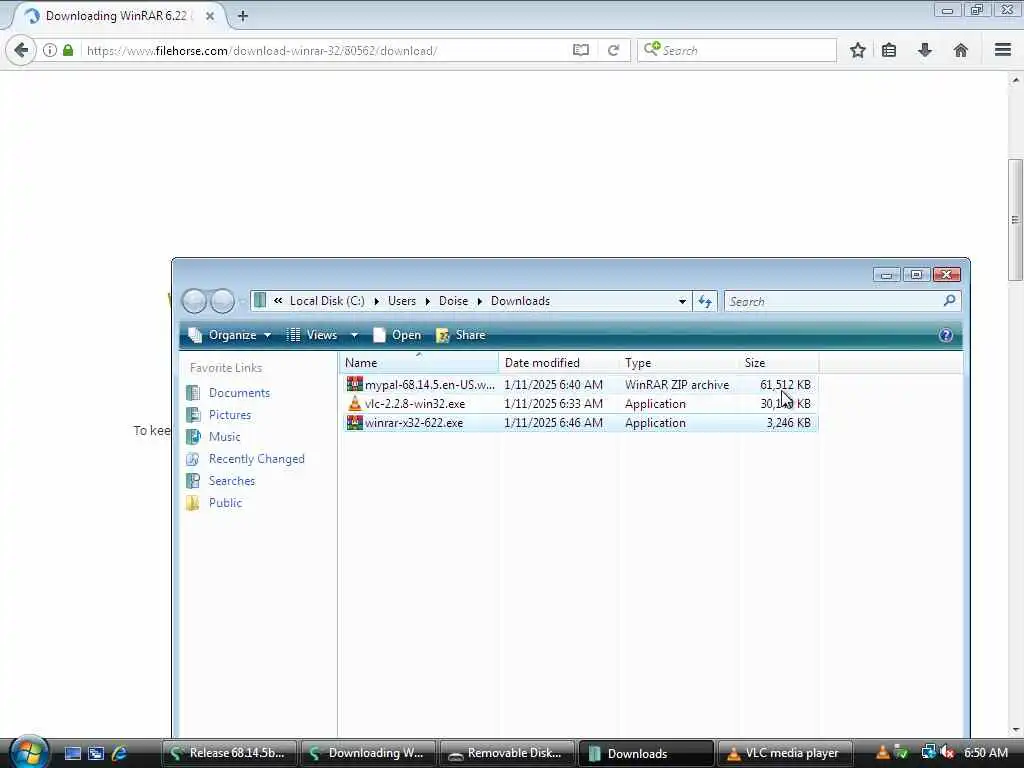This screenshot has height=768, width=1024.
Task: Click Open in Explorer toolbar
Action: pos(397,335)
